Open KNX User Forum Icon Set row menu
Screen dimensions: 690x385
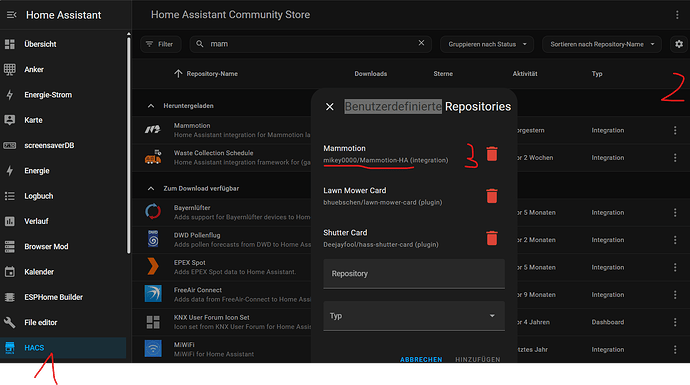coord(675,322)
